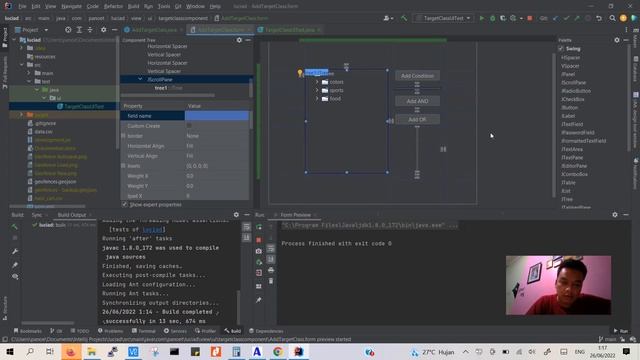Select JRadioButton in the Palette
Viewport: 640px width, 360px height.
click(576, 91)
